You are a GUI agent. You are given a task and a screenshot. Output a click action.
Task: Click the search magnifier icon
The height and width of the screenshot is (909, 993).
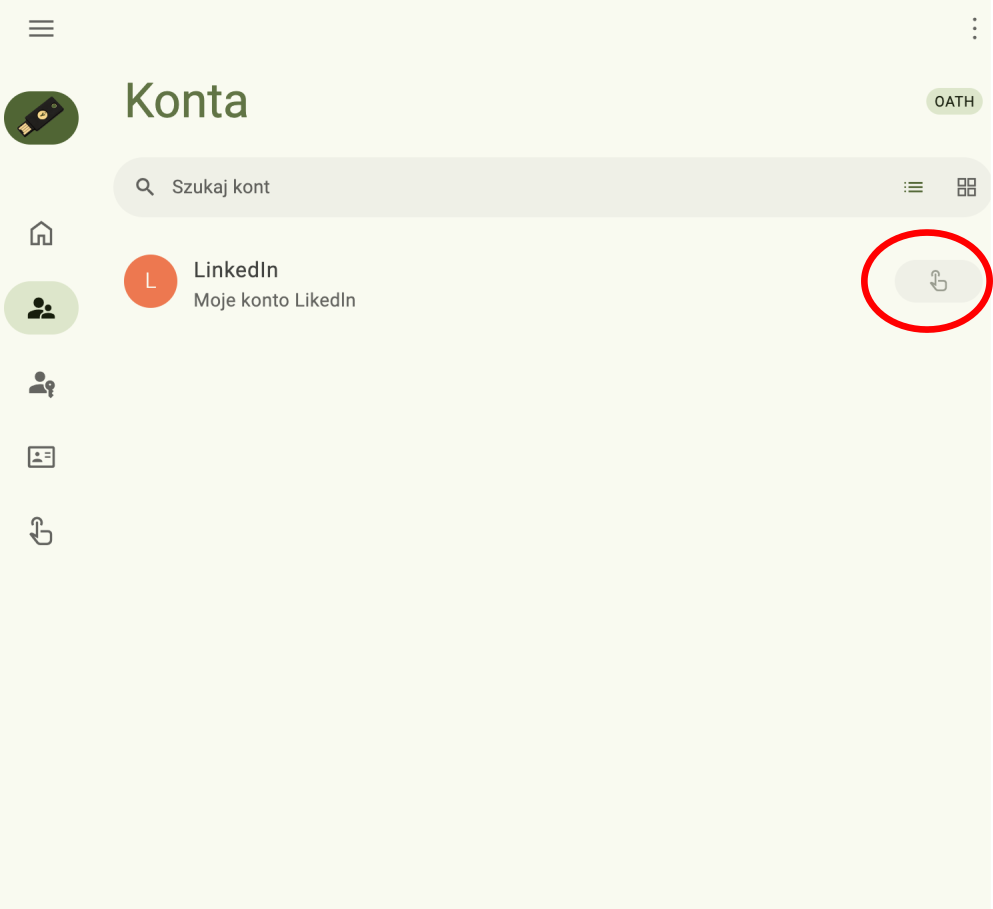click(x=146, y=187)
